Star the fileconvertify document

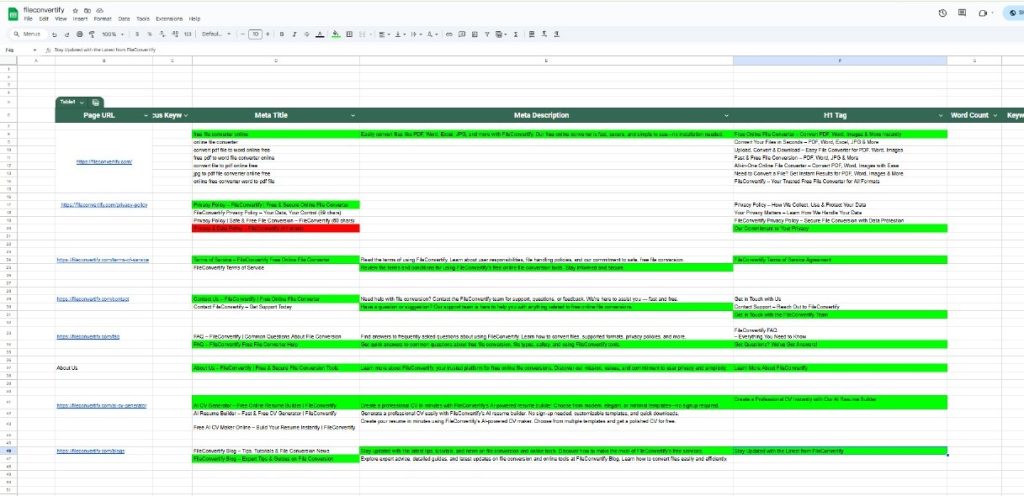coord(75,8)
